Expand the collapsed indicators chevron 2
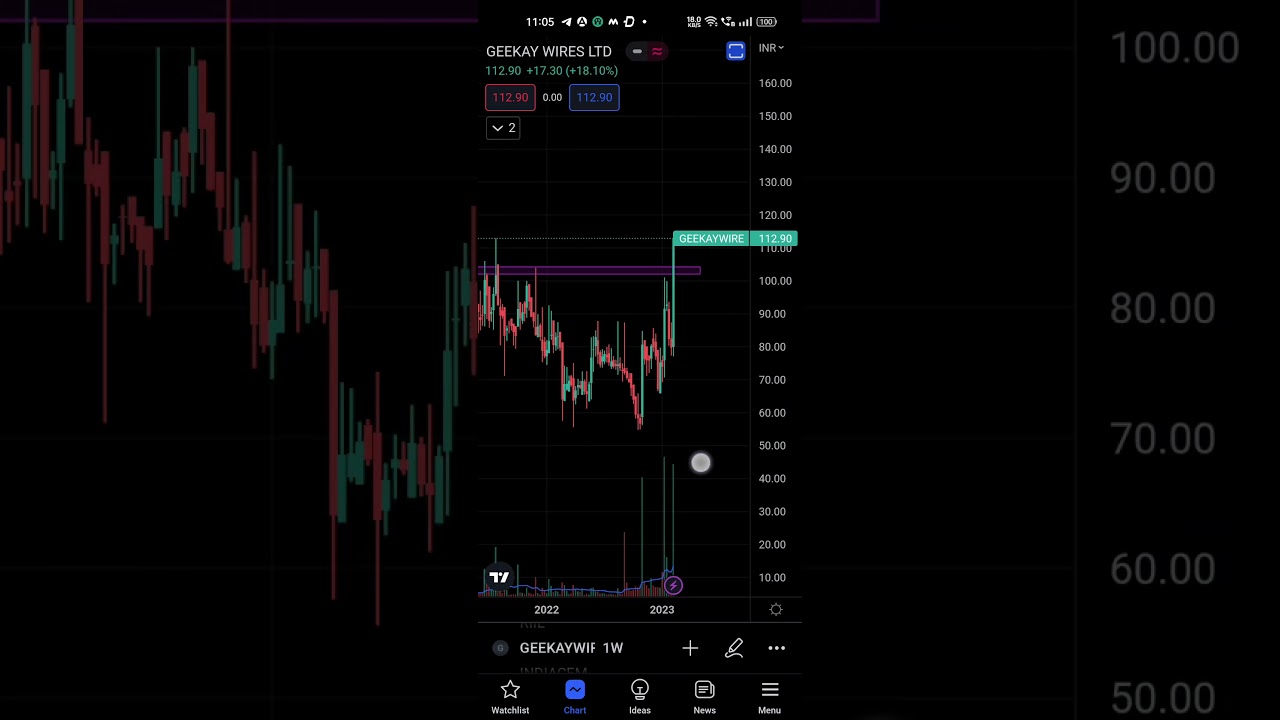This screenshot has width=1280, height=720. (x=503, y=128)
